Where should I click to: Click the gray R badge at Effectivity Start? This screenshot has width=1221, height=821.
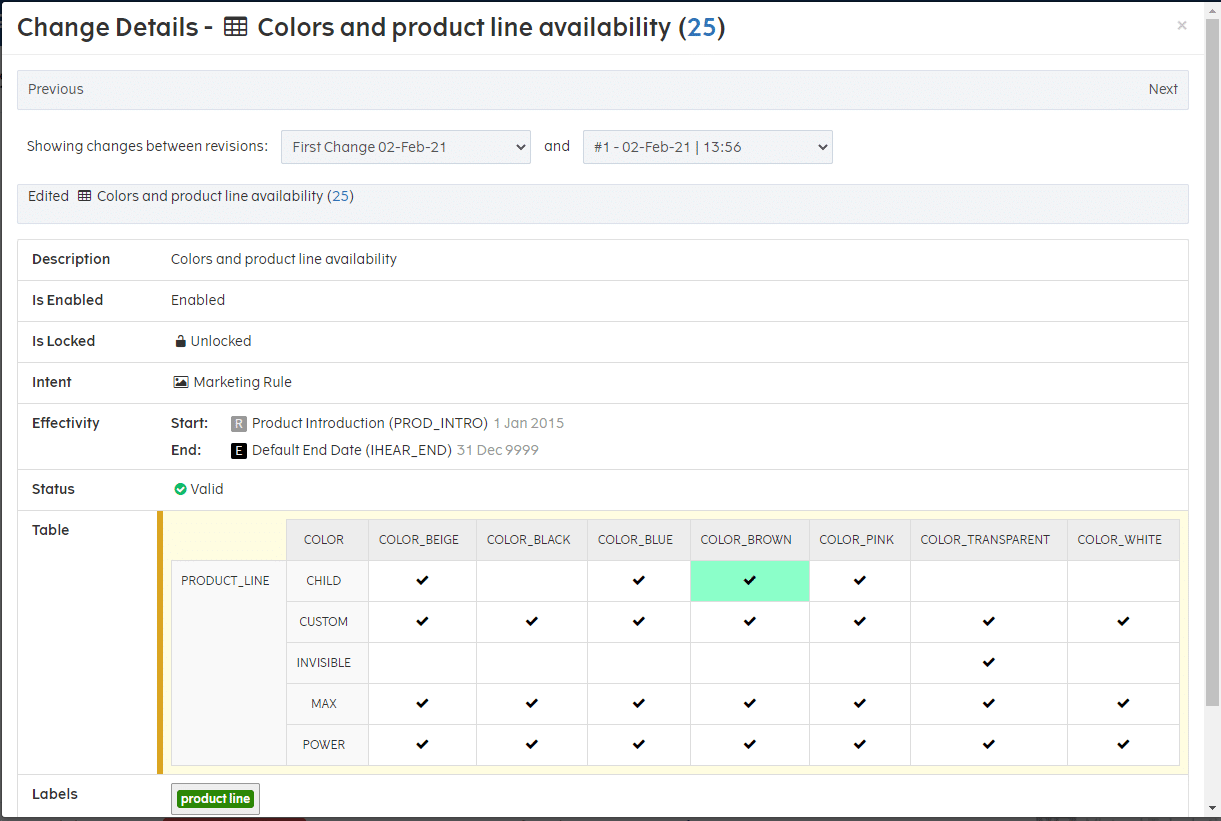[238, 424]
